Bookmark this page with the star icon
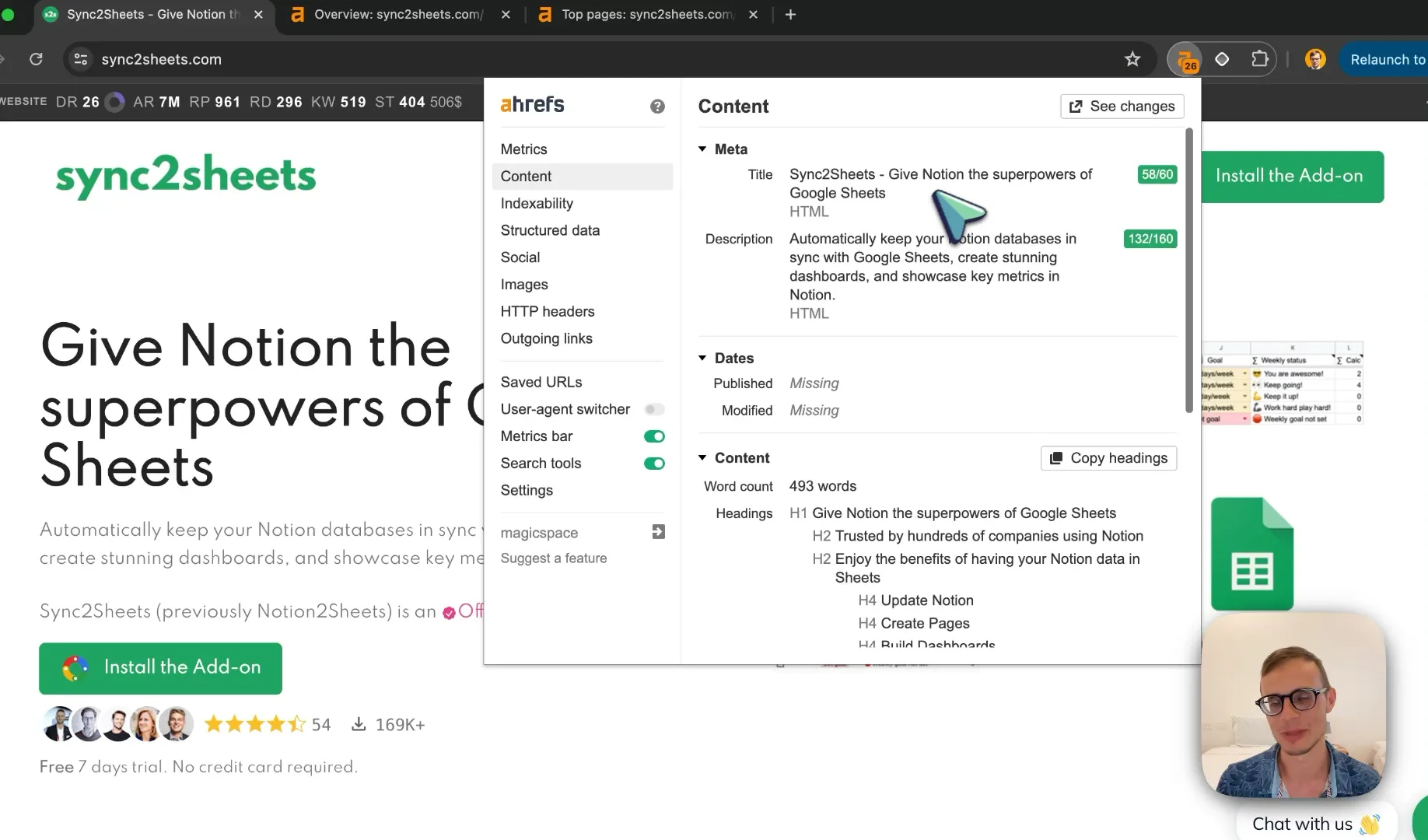The image size is (1428, 840). [1132, 59]
